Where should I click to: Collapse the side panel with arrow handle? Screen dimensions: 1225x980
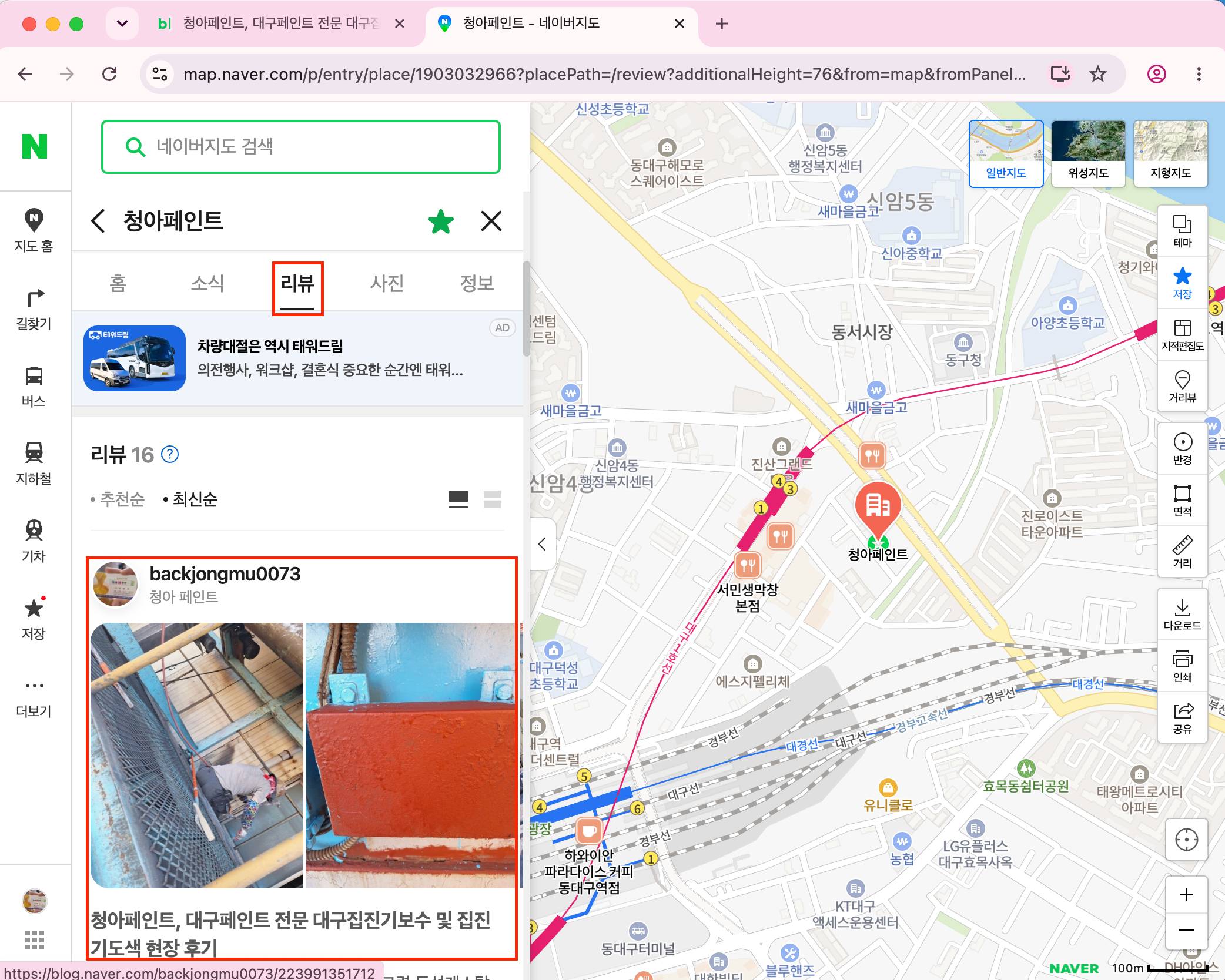pos(543,544)
